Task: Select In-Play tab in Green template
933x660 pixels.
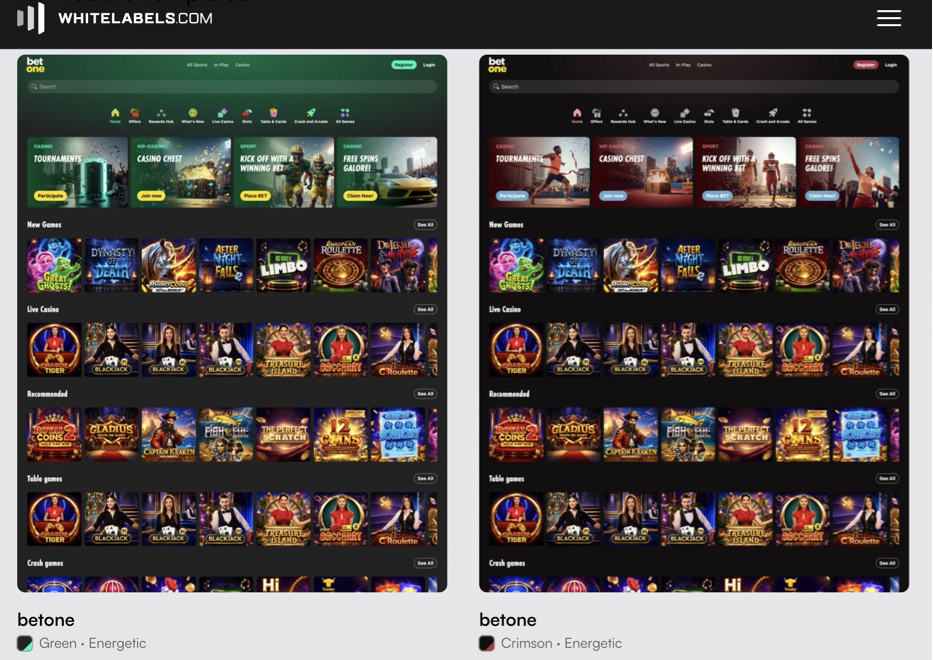Action: pos(221,65)
